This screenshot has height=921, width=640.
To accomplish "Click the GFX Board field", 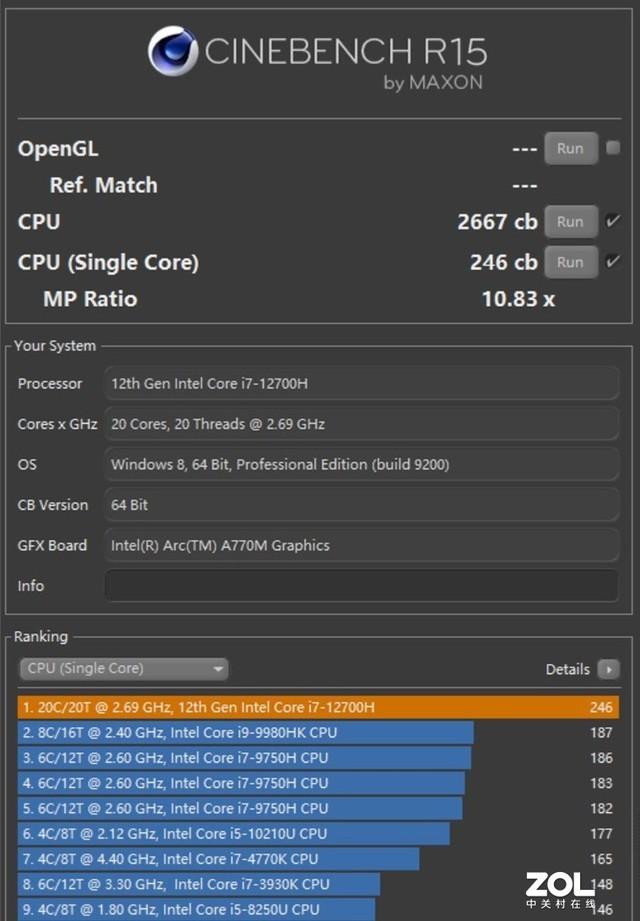I will [x=361, y=545].
